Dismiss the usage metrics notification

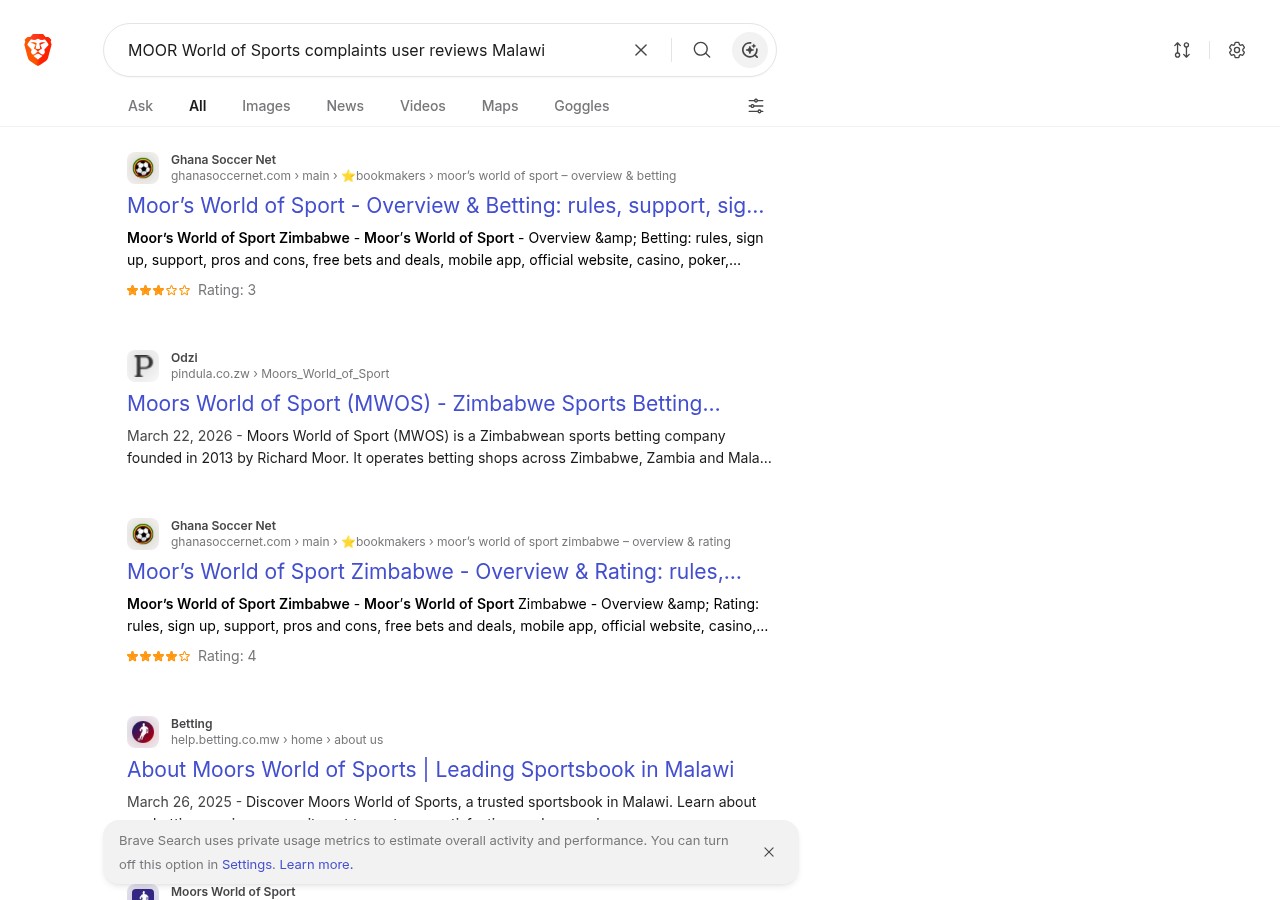[769, 852]
